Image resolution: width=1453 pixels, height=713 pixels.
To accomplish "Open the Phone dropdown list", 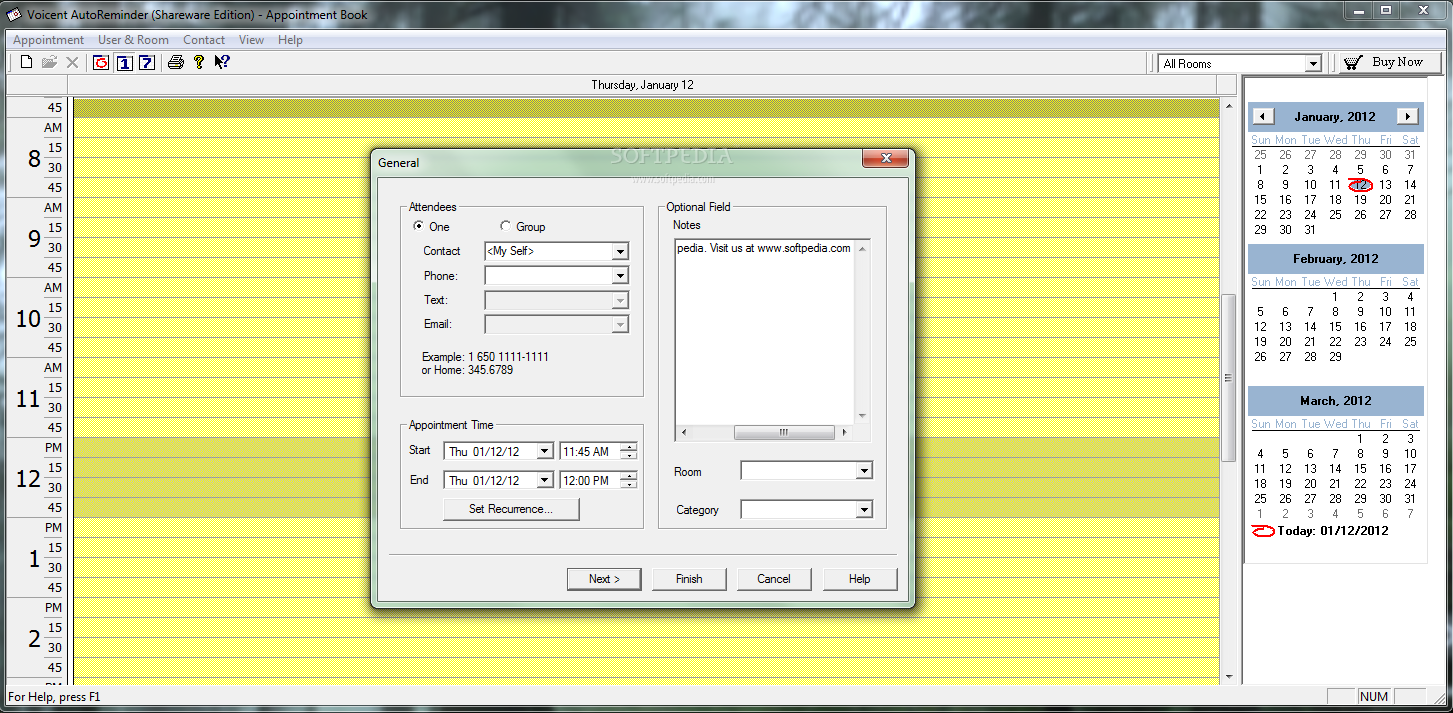I will pyautogui.click(x=620, y=275).
